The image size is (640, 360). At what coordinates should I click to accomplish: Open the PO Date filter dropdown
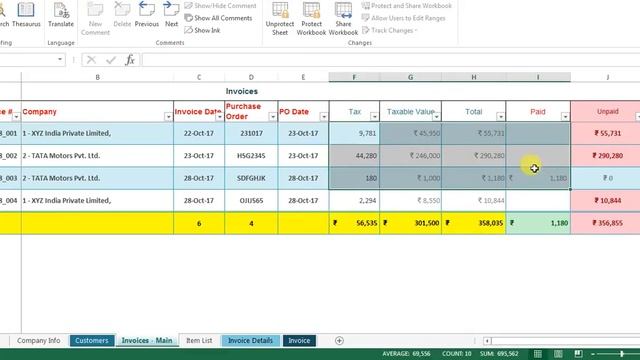tap(324, 117)
